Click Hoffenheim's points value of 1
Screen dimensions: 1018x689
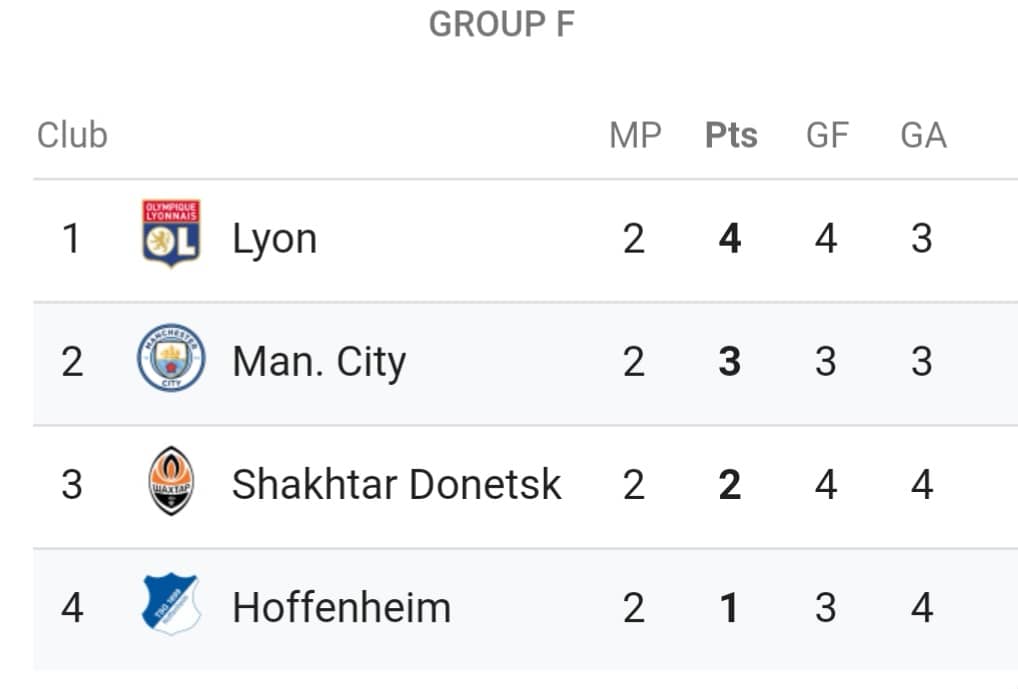point(730,608)
